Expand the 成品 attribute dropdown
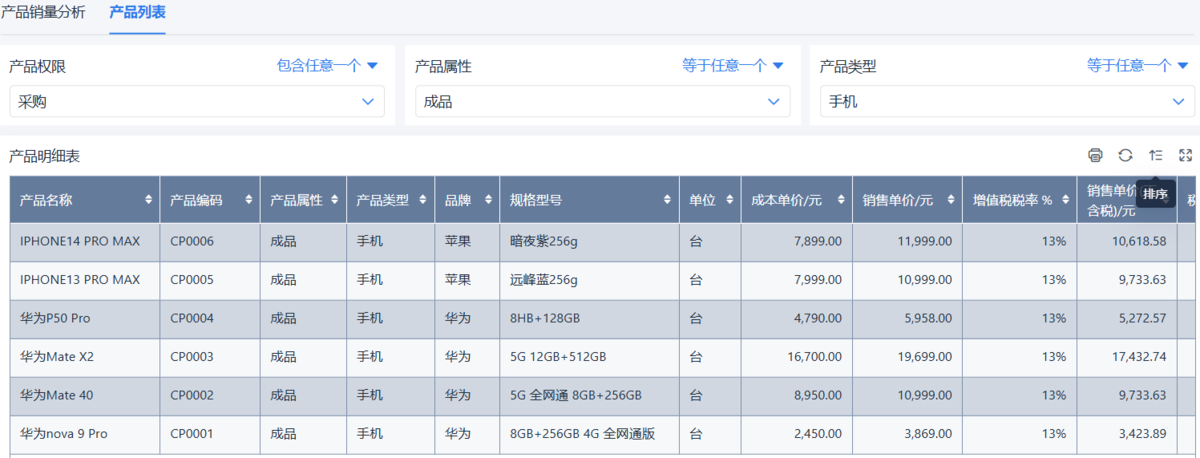This screenshot has width=1200, height=458. (x=602, y=101)
